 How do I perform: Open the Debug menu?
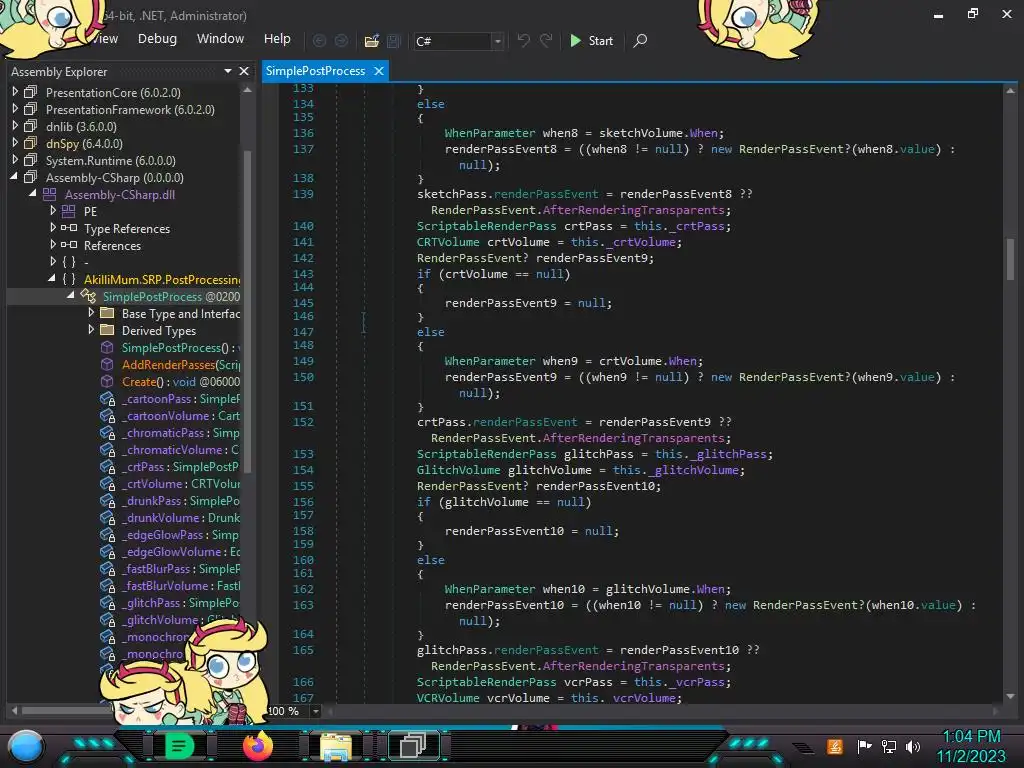pyautogui.click(x=157, y=39)
